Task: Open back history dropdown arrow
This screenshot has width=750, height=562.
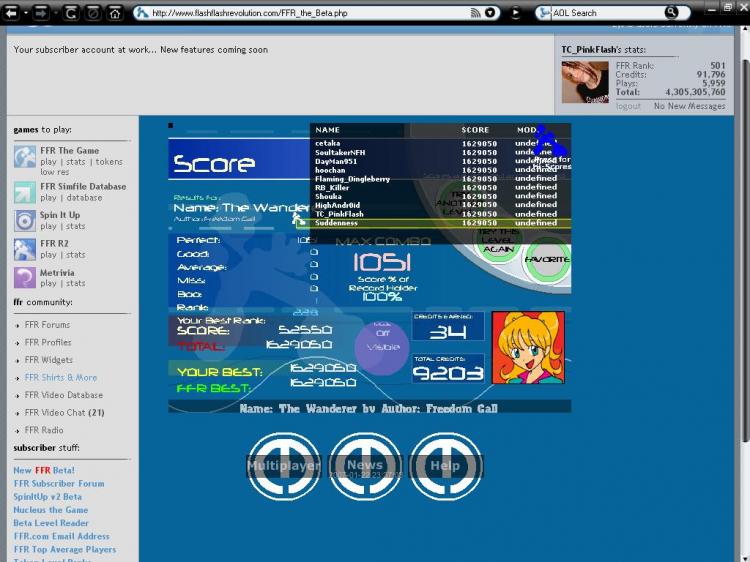Action: 25,13
